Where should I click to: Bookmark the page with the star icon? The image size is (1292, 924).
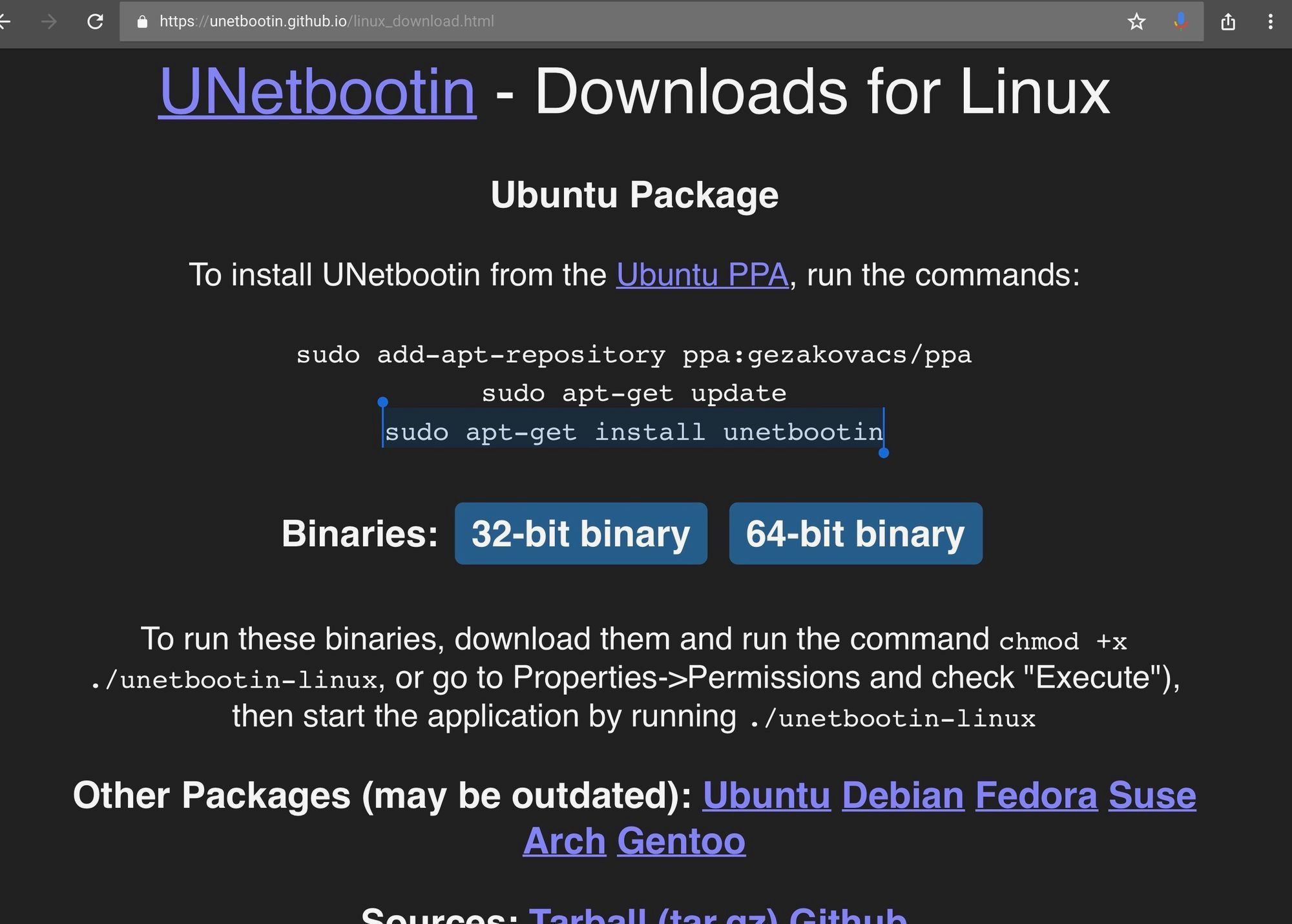pyautogui.click(x=1136, y=22)
